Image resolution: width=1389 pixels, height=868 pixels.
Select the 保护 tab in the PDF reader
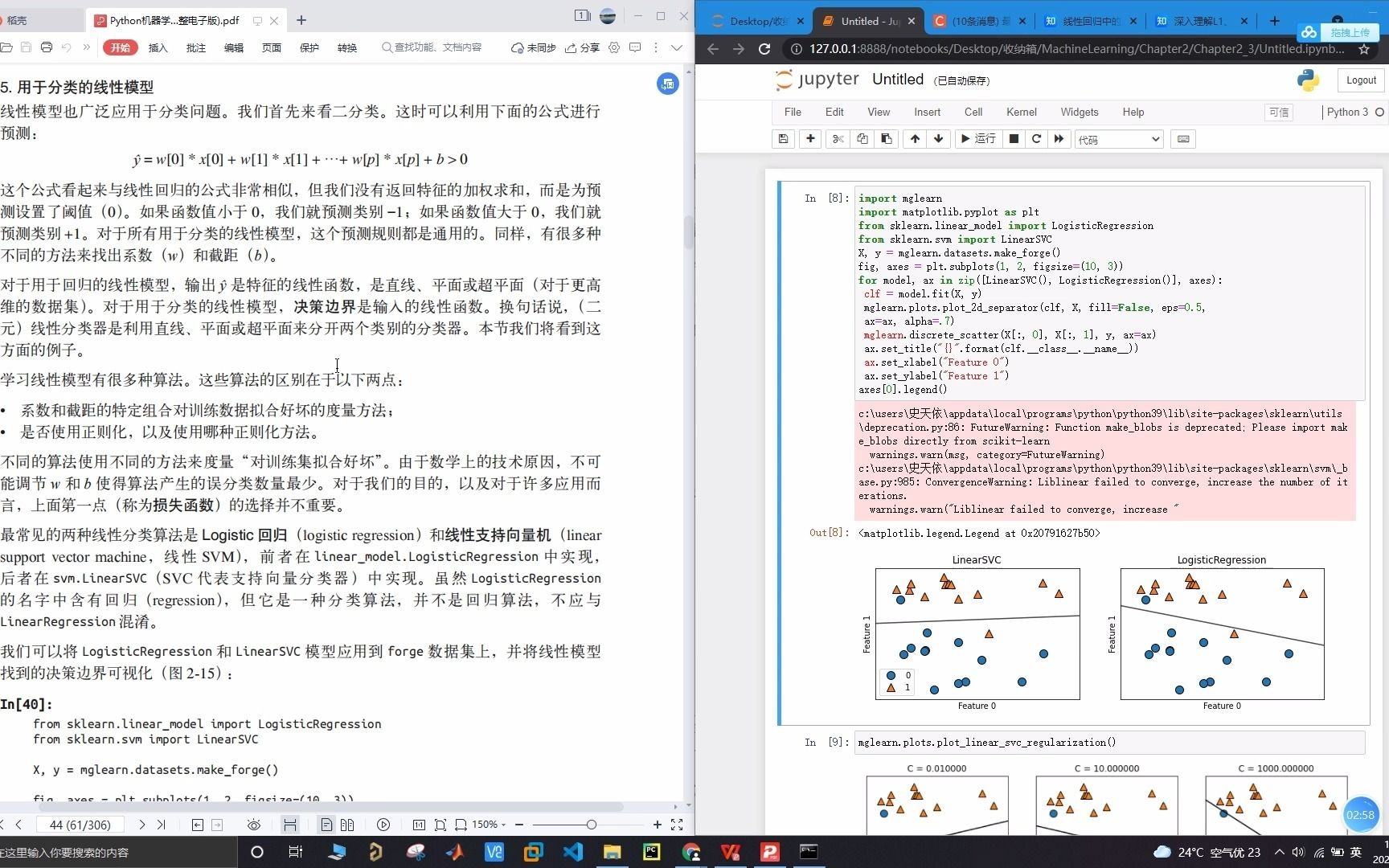click(x=309, y=47)
